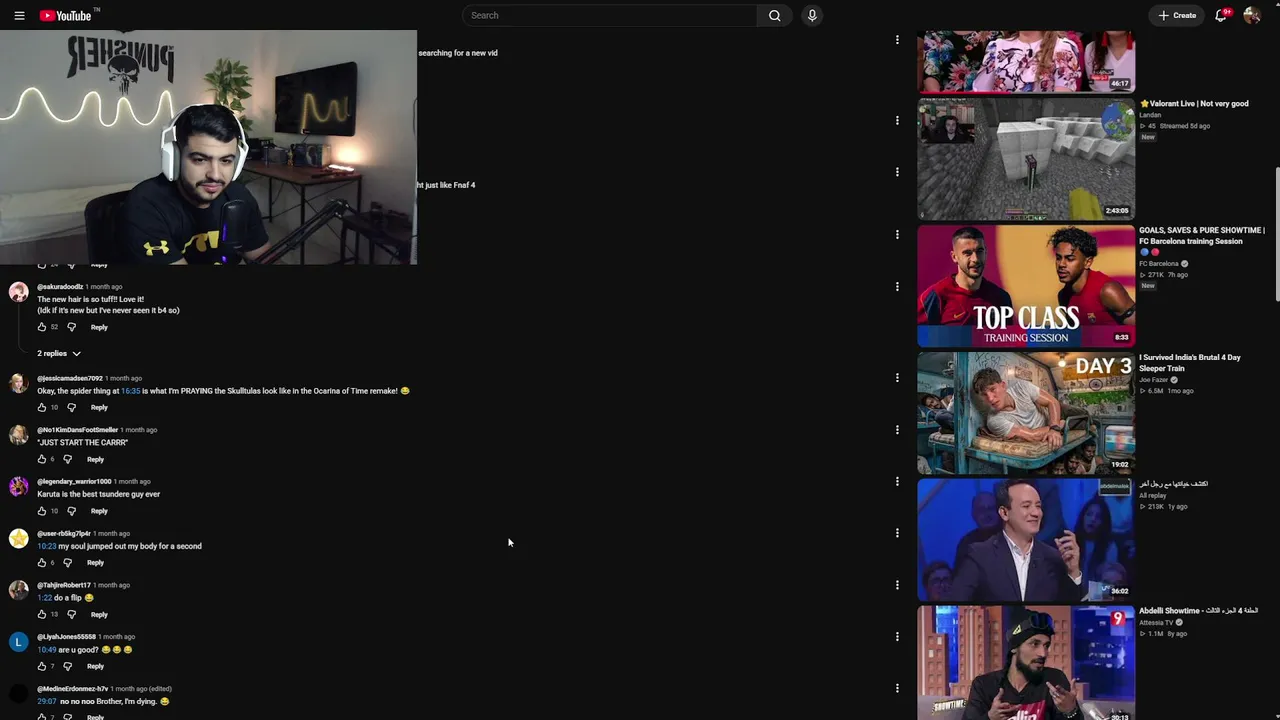Open options for "searching for a new vid" comment
This screenshot has width=1280, height=720.
point(897,40)
